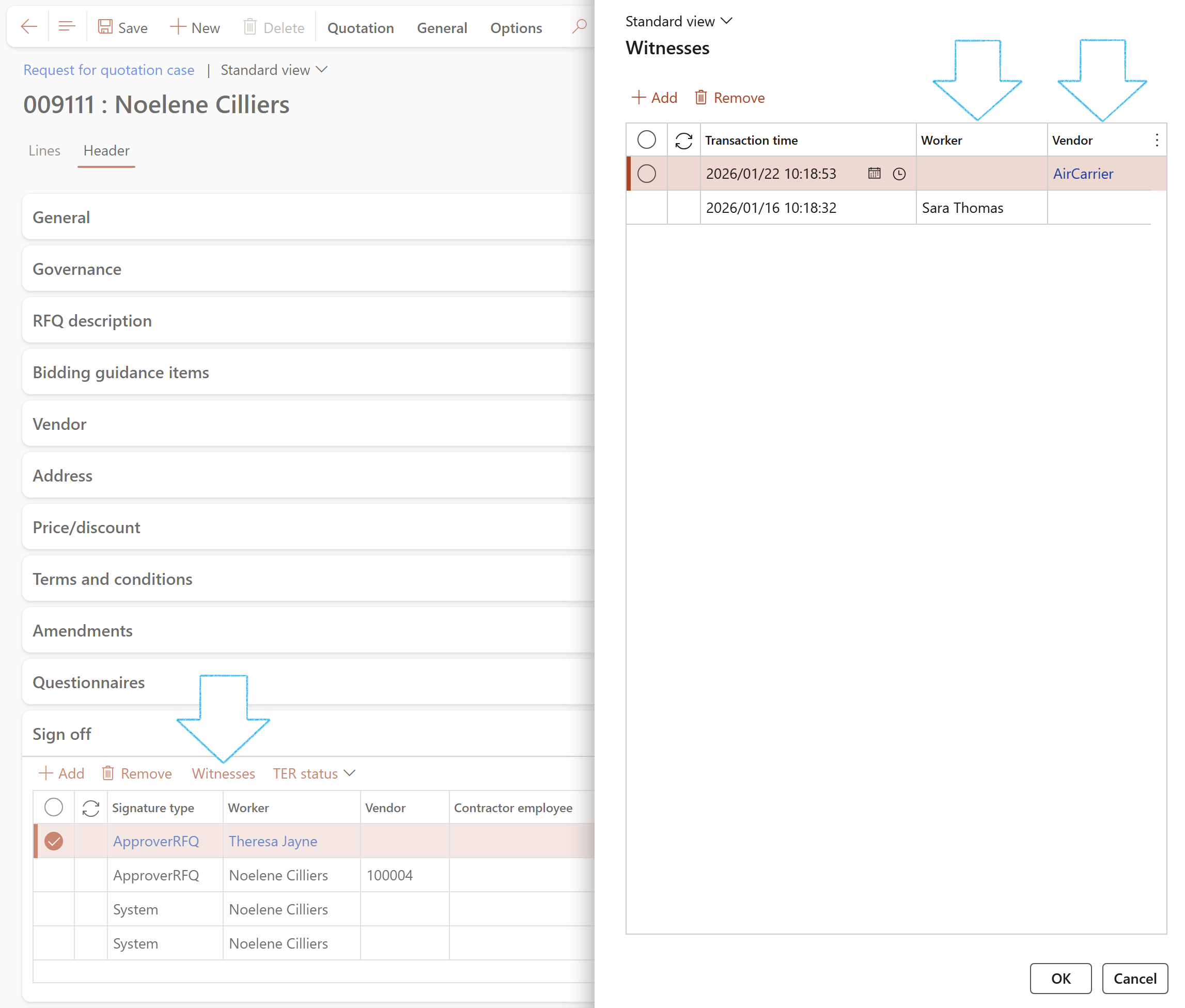Toggle select-all circle in Witnesses grid
Viewport: 1185px width, 1008px height.
(646, 140)
